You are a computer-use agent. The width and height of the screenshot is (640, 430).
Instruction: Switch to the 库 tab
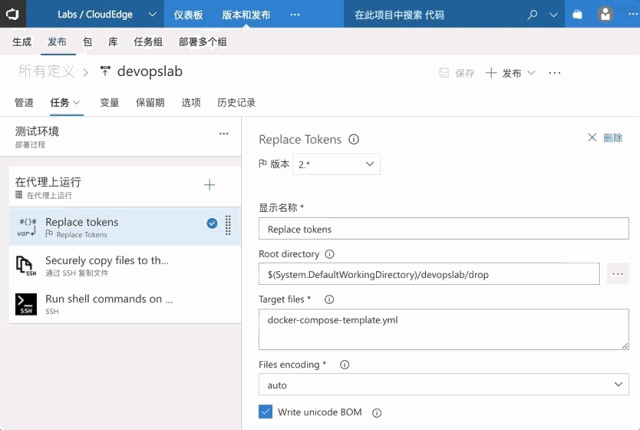tap(113, 42)
